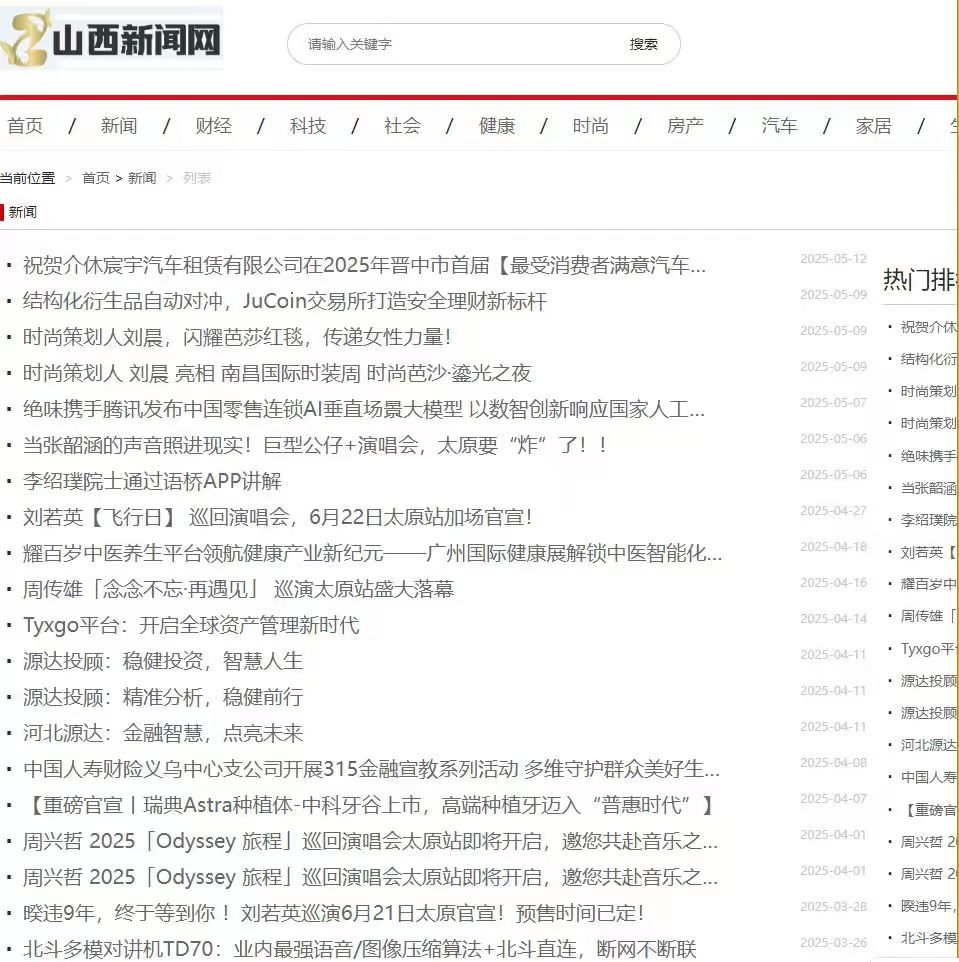The height and width of the screenshot is (962, 959).
Task: Open the 瑞典Astra种植体 dental implant article
Action: (368, 806)
